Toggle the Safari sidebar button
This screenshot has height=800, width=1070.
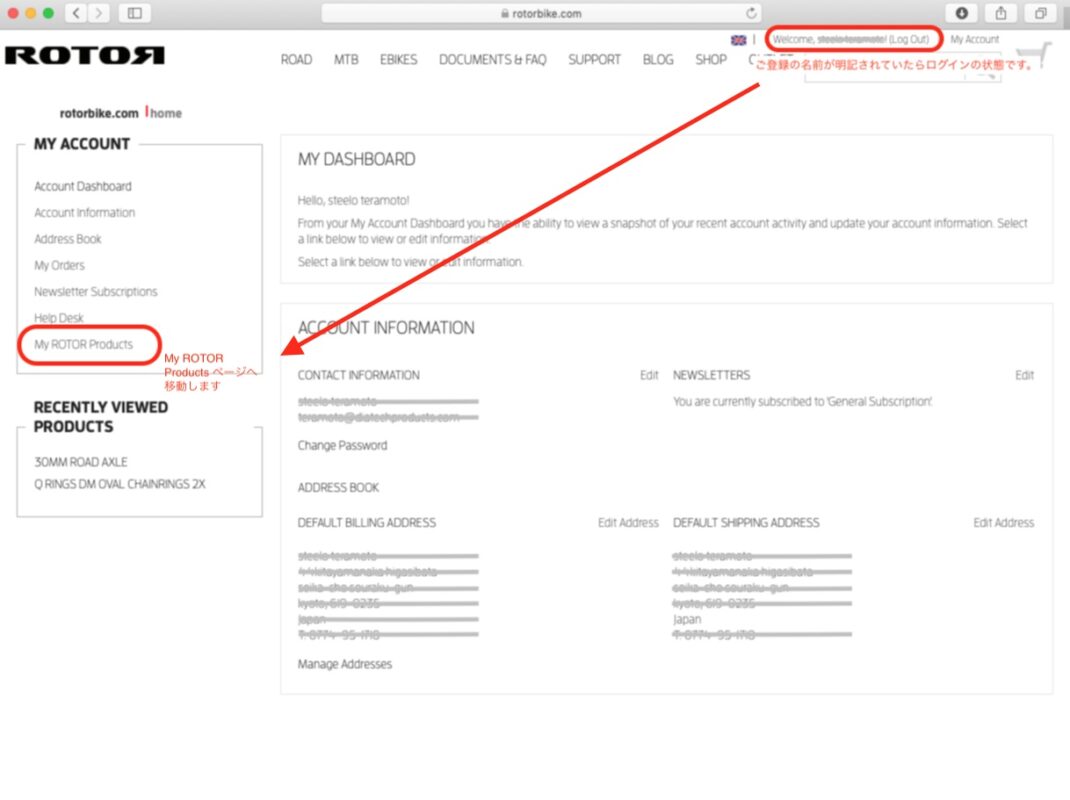[134, 13]
